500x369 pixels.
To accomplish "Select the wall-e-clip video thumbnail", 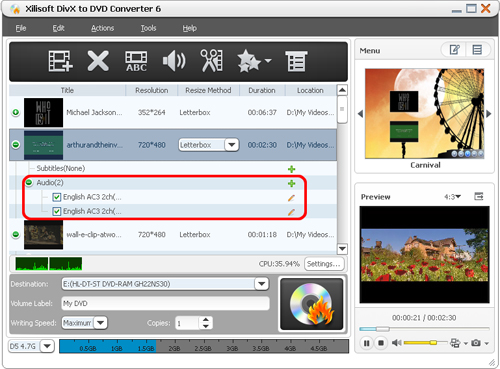I will point(43,235).
